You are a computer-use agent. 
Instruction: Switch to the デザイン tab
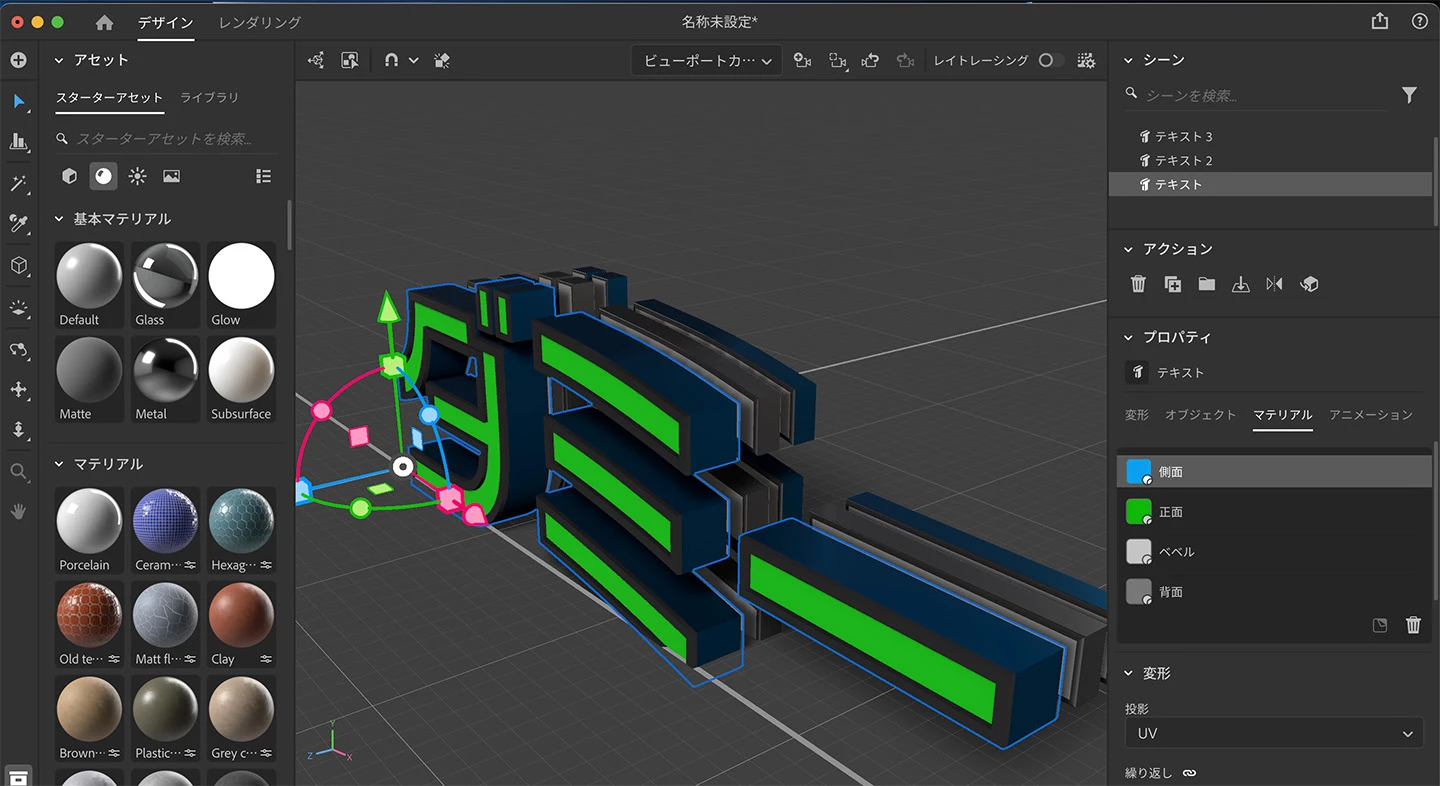tap(165, 22)
